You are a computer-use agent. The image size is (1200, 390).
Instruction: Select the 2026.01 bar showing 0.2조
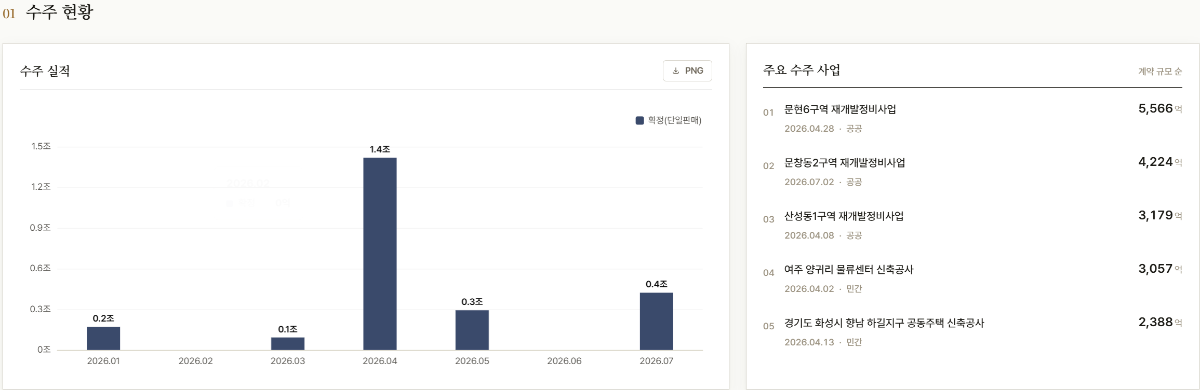(x=103, y=338)
